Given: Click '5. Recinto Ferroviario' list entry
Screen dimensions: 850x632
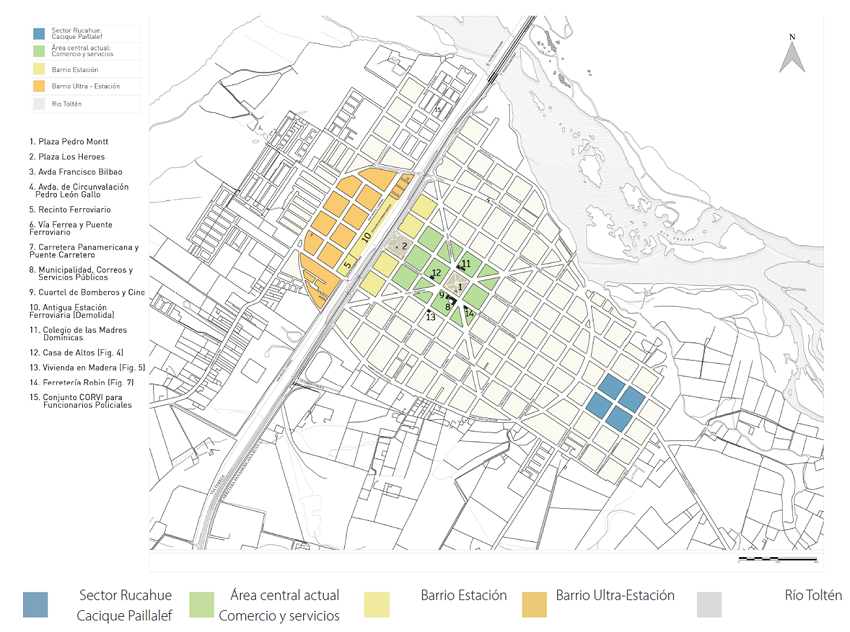Looking at the screenshot, I should (70, 210).
